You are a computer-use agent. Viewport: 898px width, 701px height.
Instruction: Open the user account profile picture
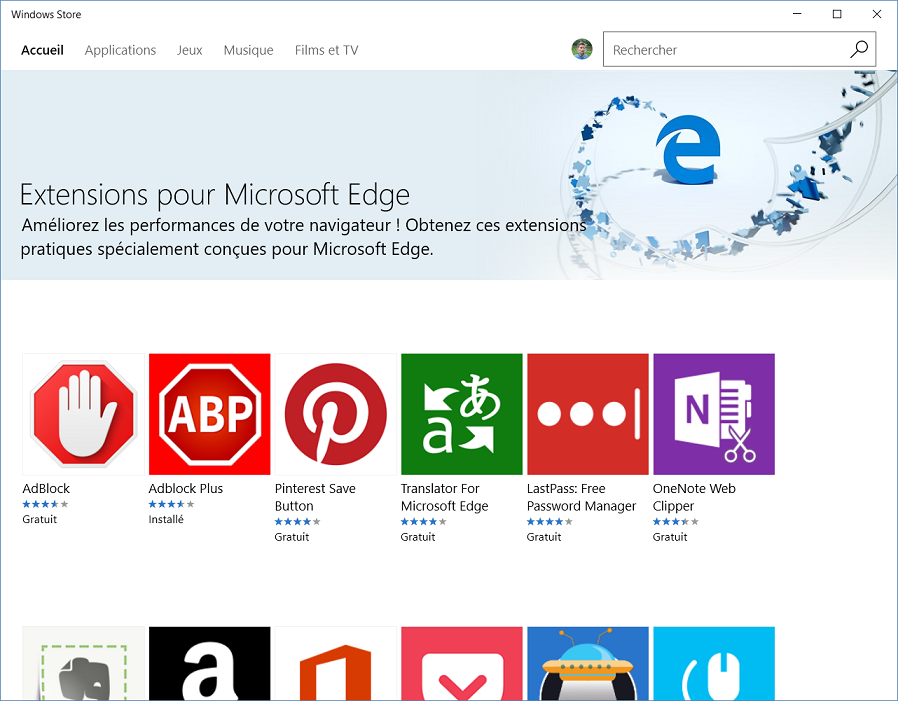click(581, 48)
